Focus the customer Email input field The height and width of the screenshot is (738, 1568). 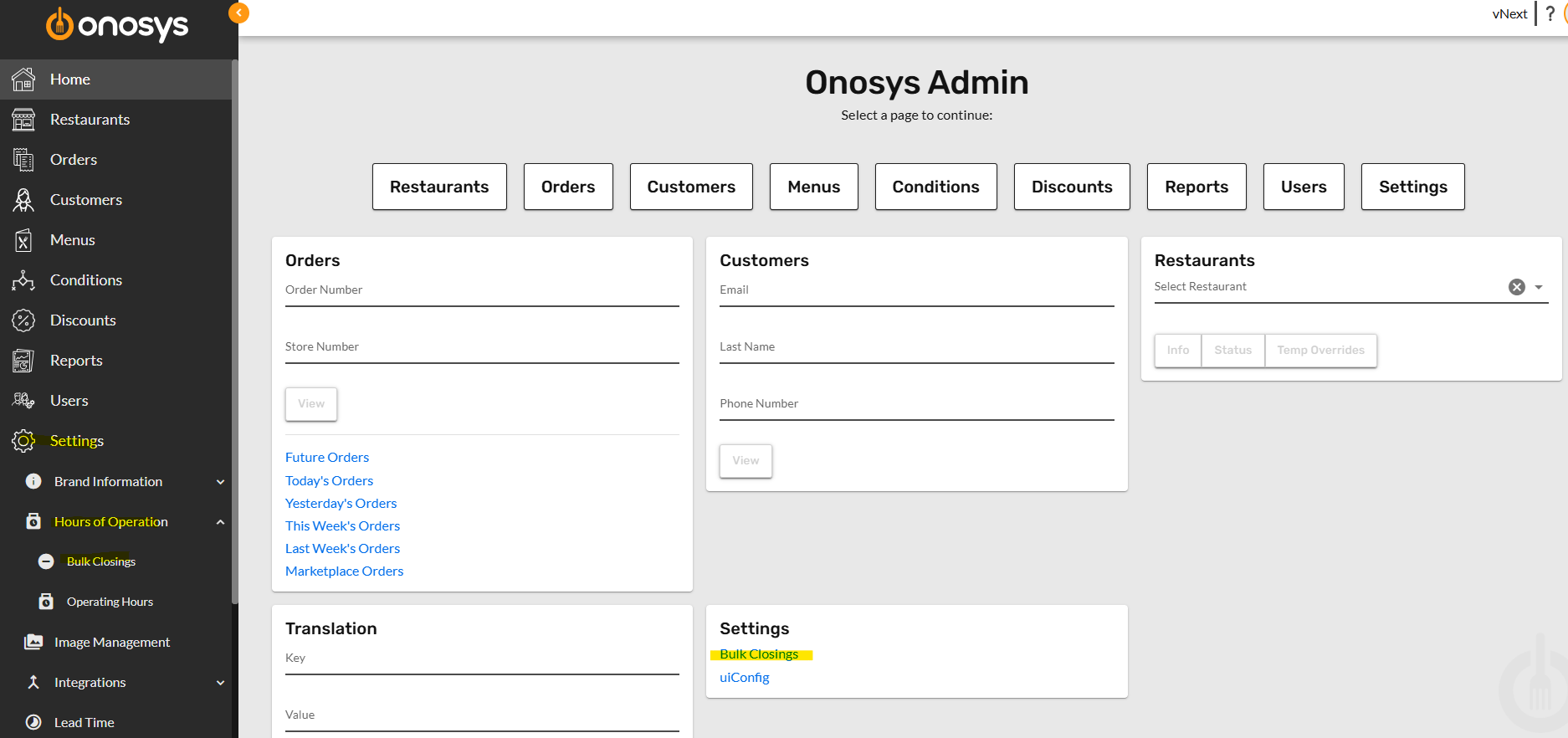917,291
